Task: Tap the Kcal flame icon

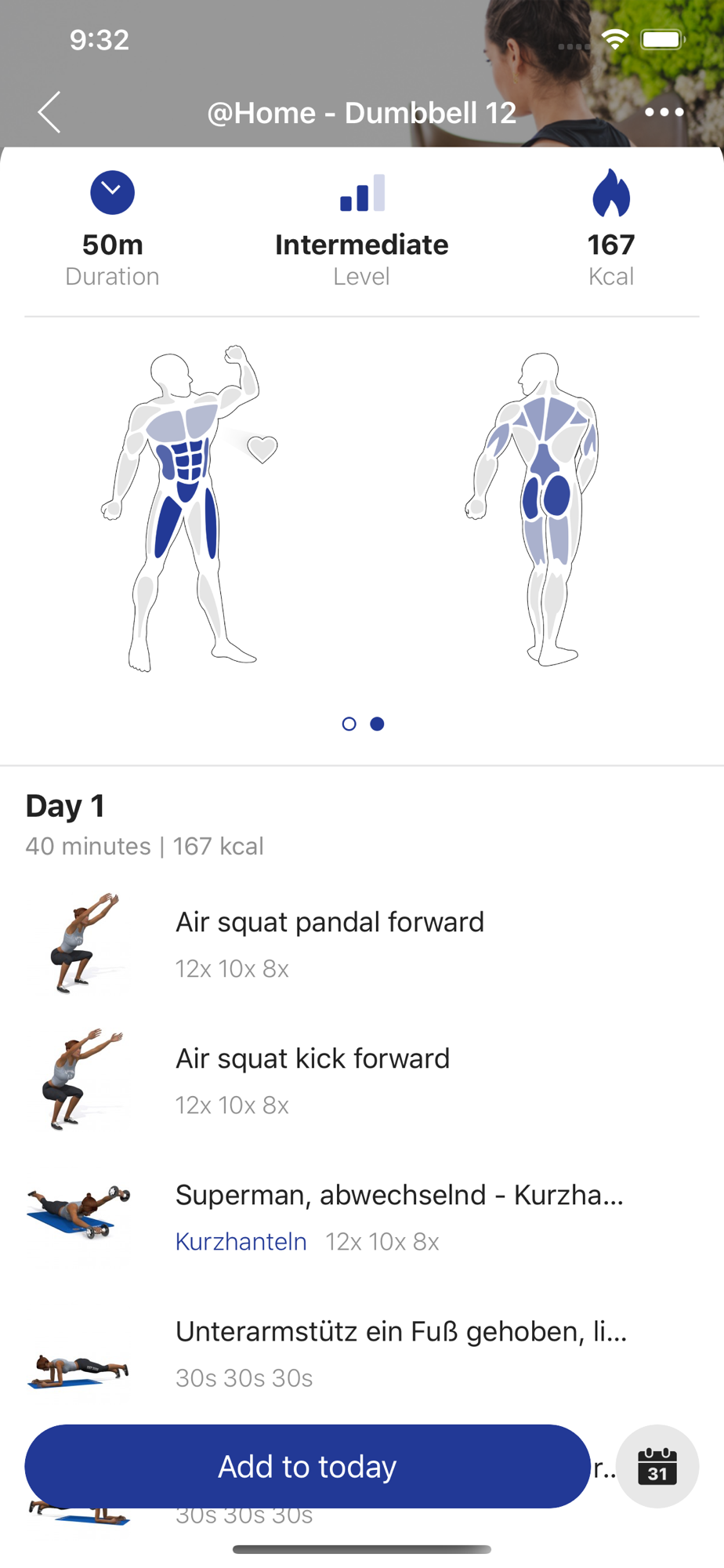Action: (x=611, y=193)
